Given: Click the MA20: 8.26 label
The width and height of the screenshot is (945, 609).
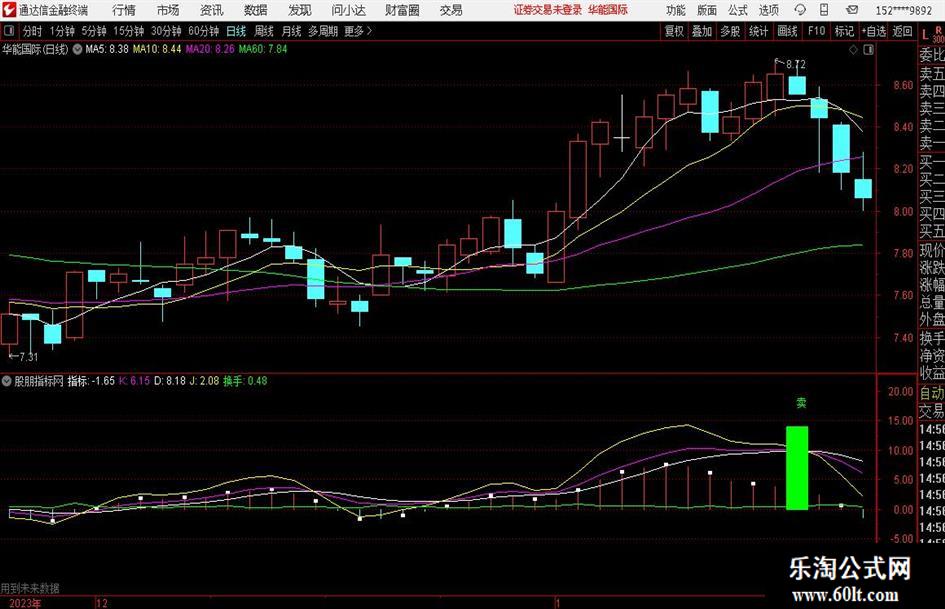Looking at the screenshot, I should (210, 49).
